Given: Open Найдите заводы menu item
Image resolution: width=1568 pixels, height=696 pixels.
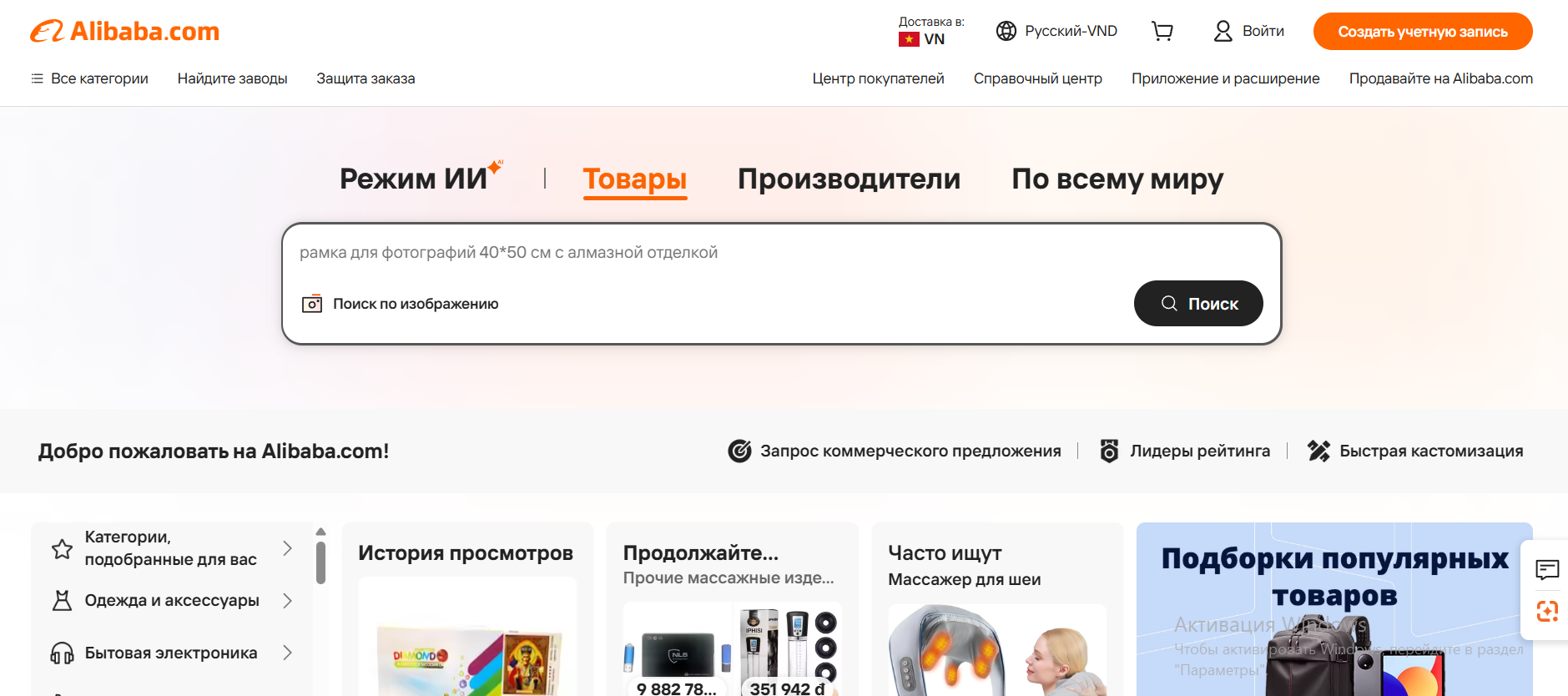Looking at the screenshot, I should [232, 78].
